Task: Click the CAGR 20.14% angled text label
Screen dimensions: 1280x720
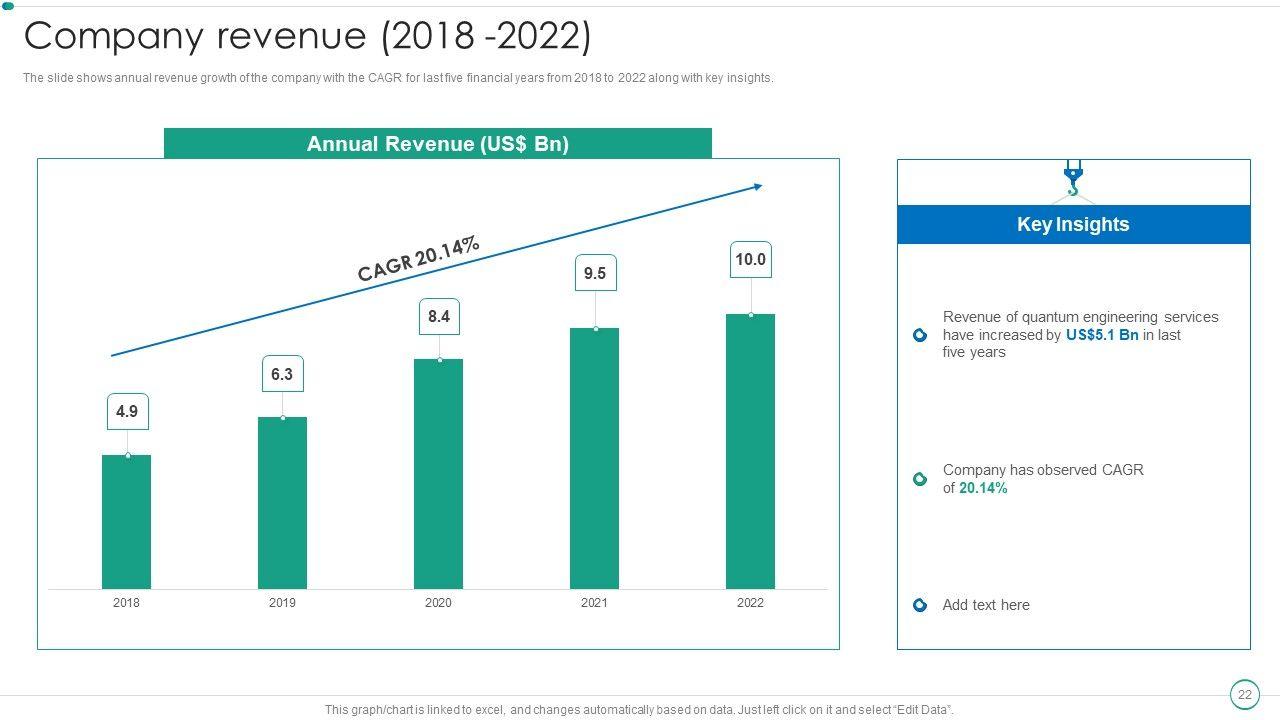Action: click(x=419, y=259)
